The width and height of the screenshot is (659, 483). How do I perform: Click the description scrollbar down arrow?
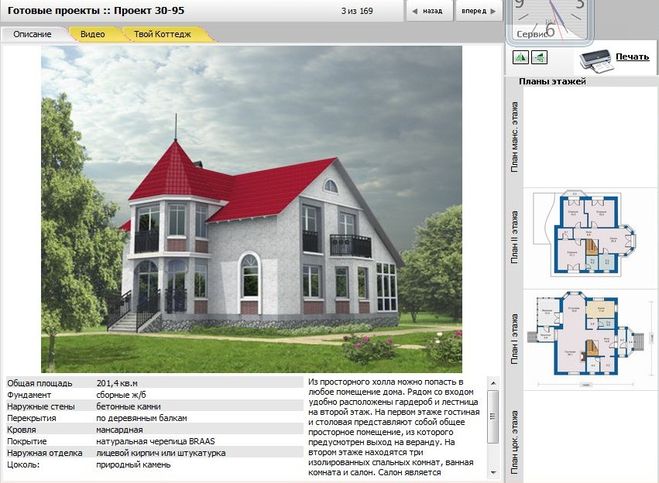coord(492,474)
